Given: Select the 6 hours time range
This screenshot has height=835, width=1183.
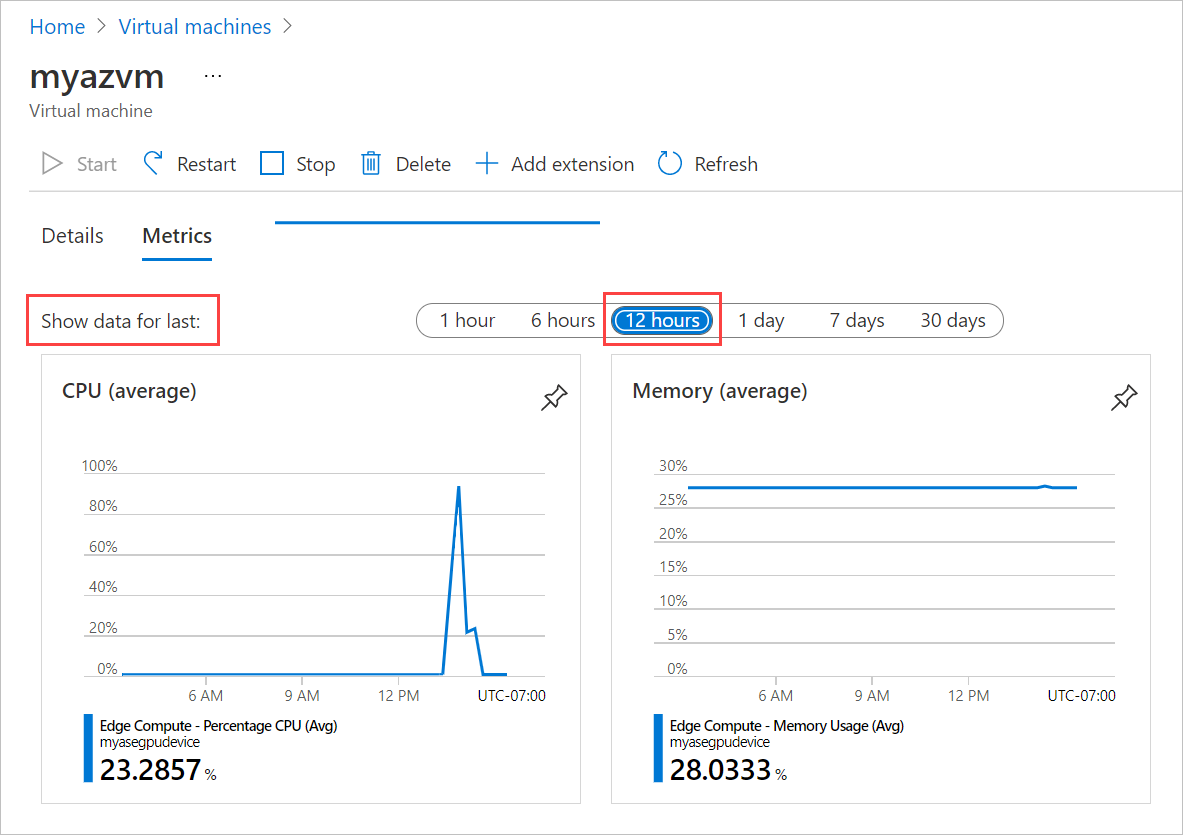Looking at the screenshot, I should (x=563, y=321).
